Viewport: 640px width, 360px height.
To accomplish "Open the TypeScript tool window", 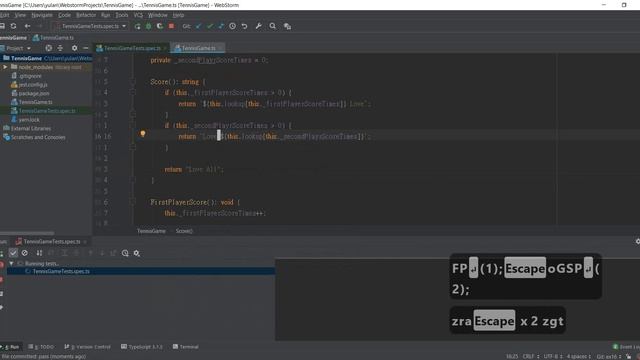I will [142, 347].
